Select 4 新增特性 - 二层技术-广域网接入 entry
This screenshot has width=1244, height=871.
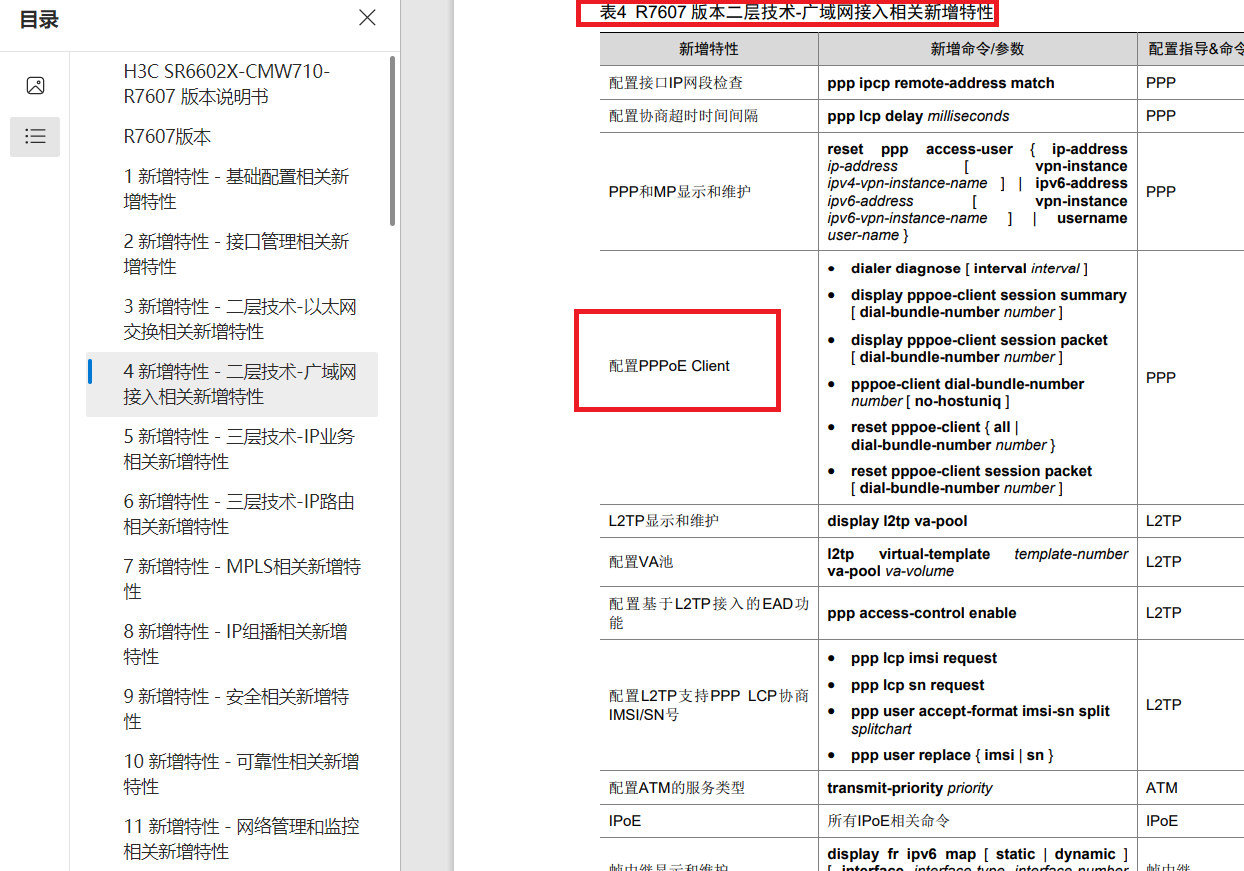pyautogui.click(x=231, y=384)
